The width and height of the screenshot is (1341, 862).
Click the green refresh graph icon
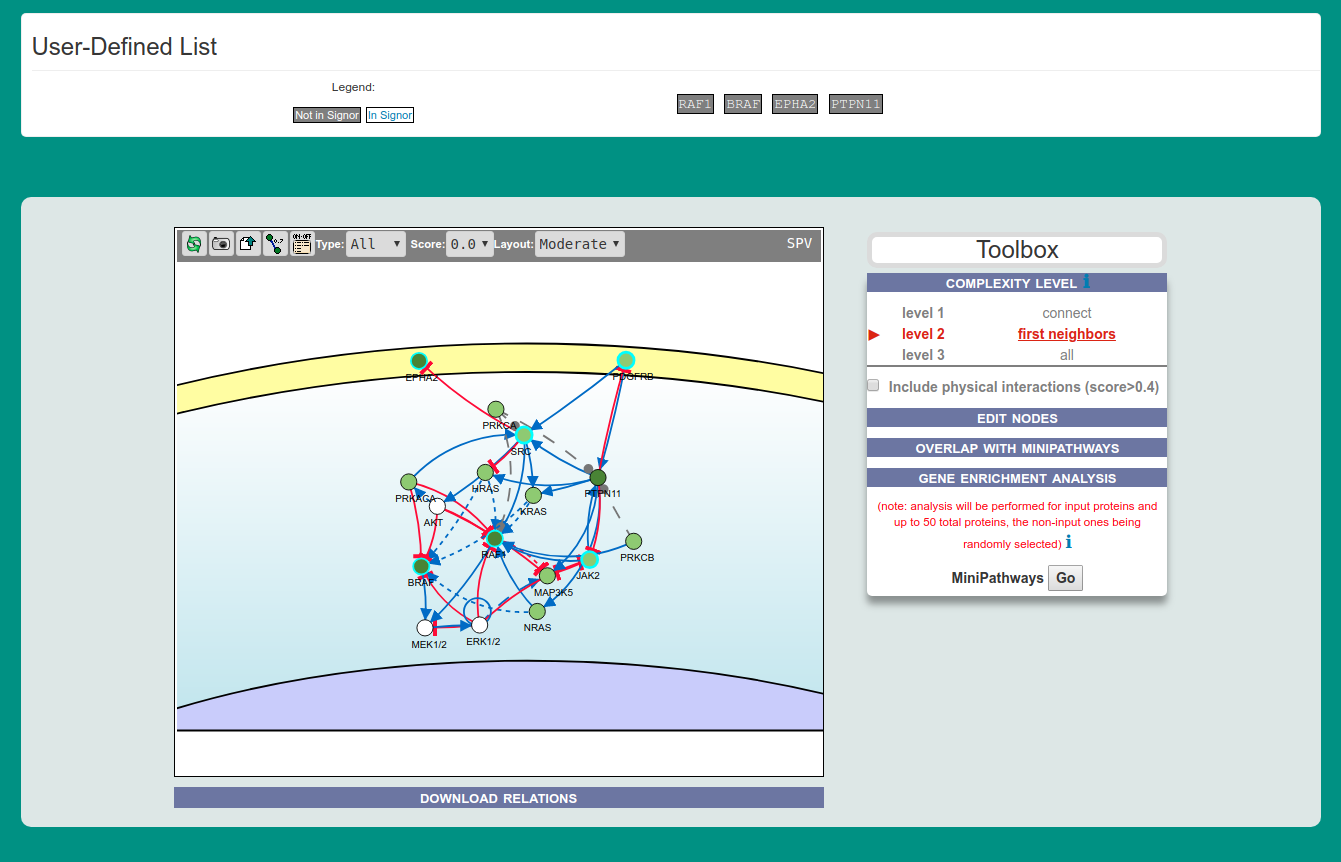(195, 243)
